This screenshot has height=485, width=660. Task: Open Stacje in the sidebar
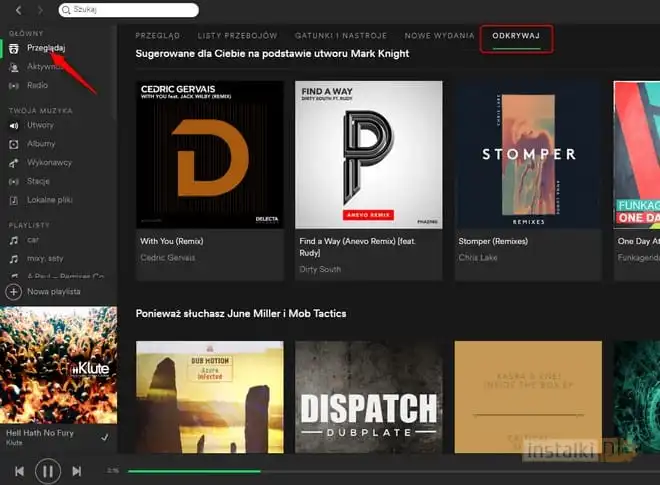pos(38,181)
